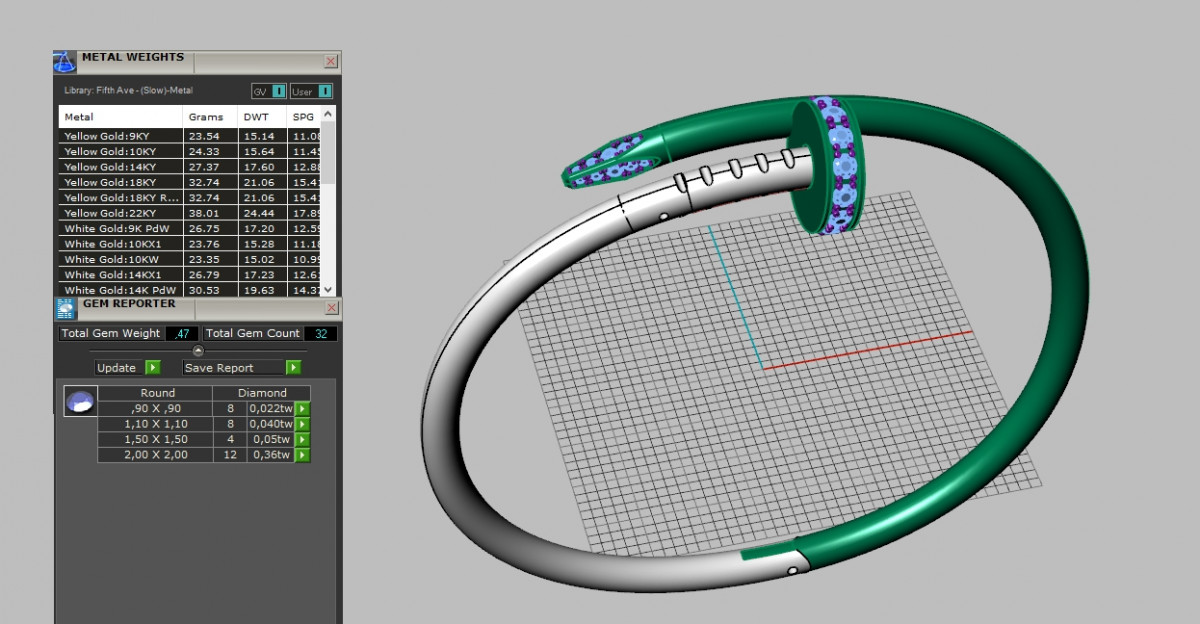Click the metal table vertical scrollbar thumb
The width and height of the screenshot is (1200, 624).
tap(330, 150)
